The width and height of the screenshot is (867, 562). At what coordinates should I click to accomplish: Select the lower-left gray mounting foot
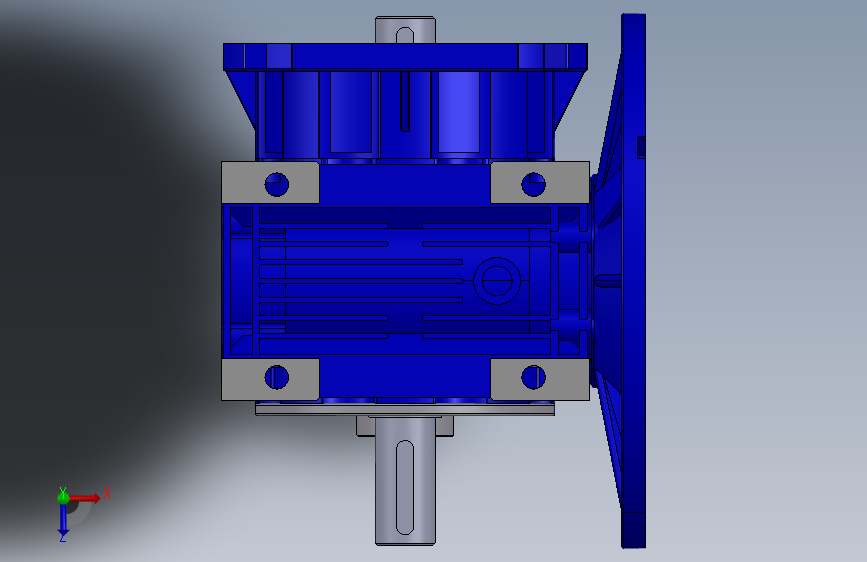(270, 379)
